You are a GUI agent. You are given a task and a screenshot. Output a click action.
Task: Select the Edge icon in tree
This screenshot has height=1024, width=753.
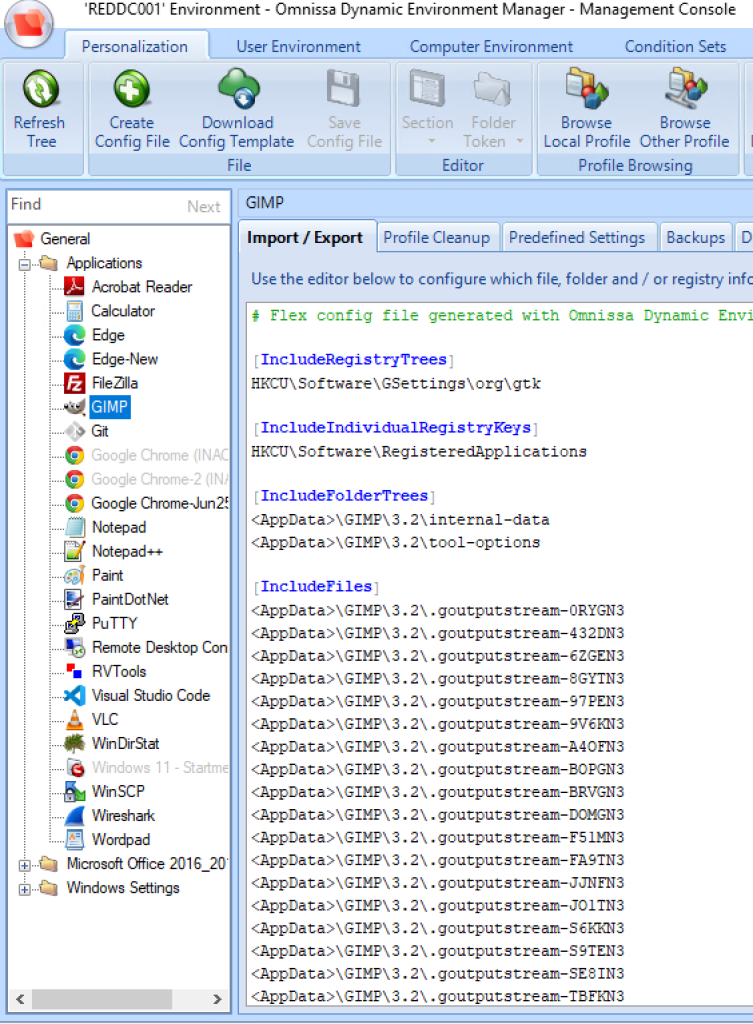(x=74, y=335)
